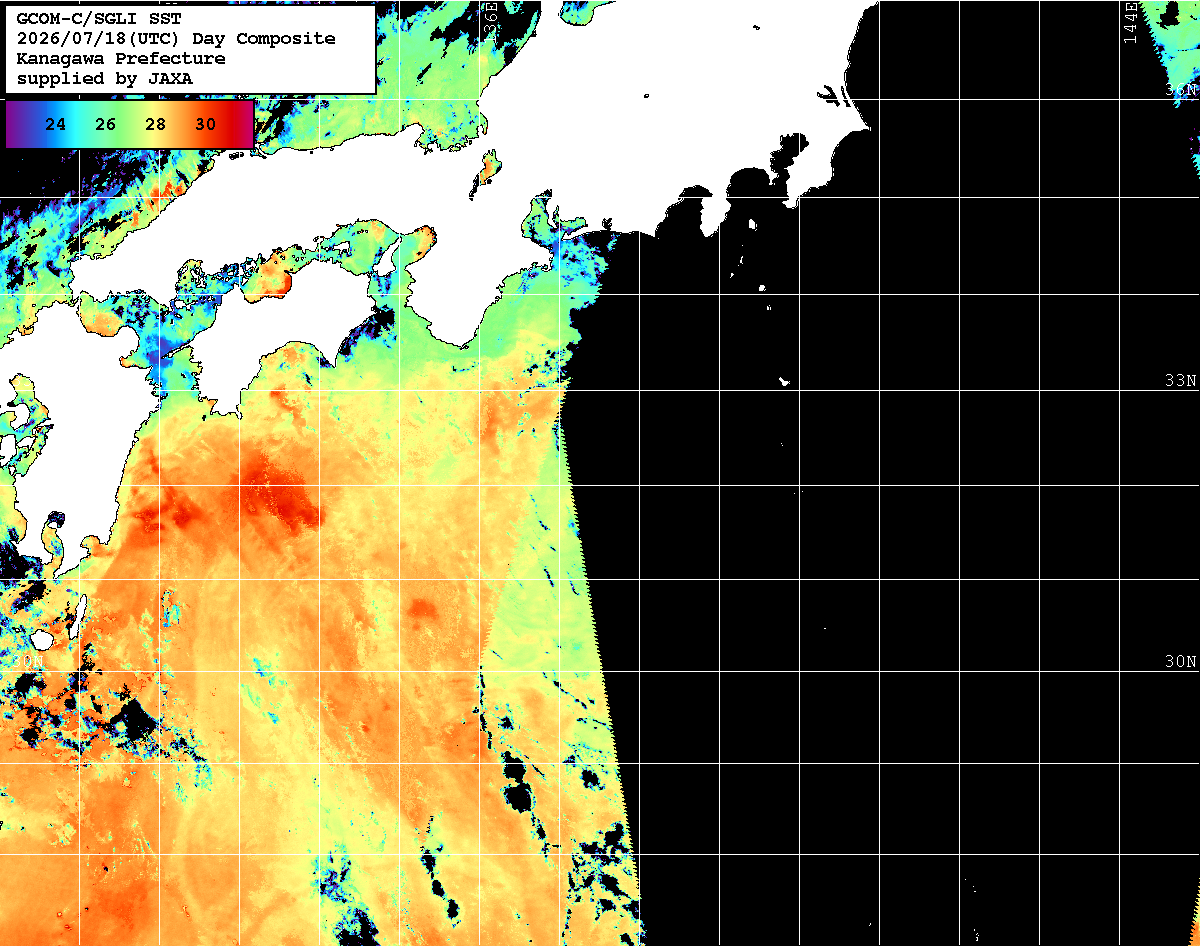
Task: Click the 144E longitude label
Action: [1130, 22]
